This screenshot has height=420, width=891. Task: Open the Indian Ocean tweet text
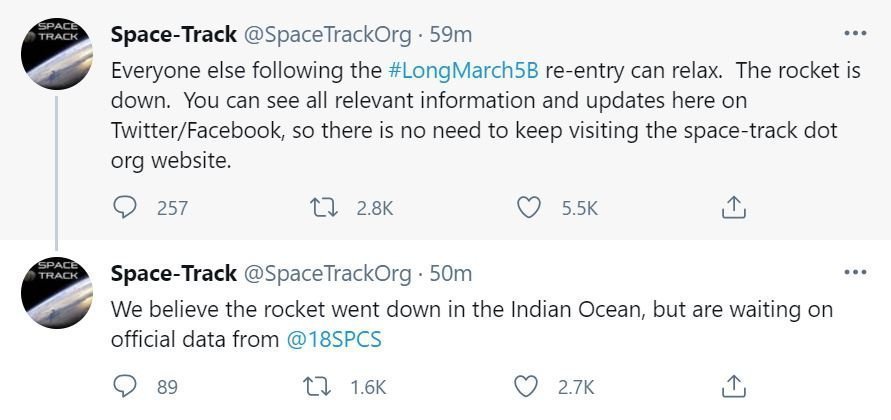point(472,325)
